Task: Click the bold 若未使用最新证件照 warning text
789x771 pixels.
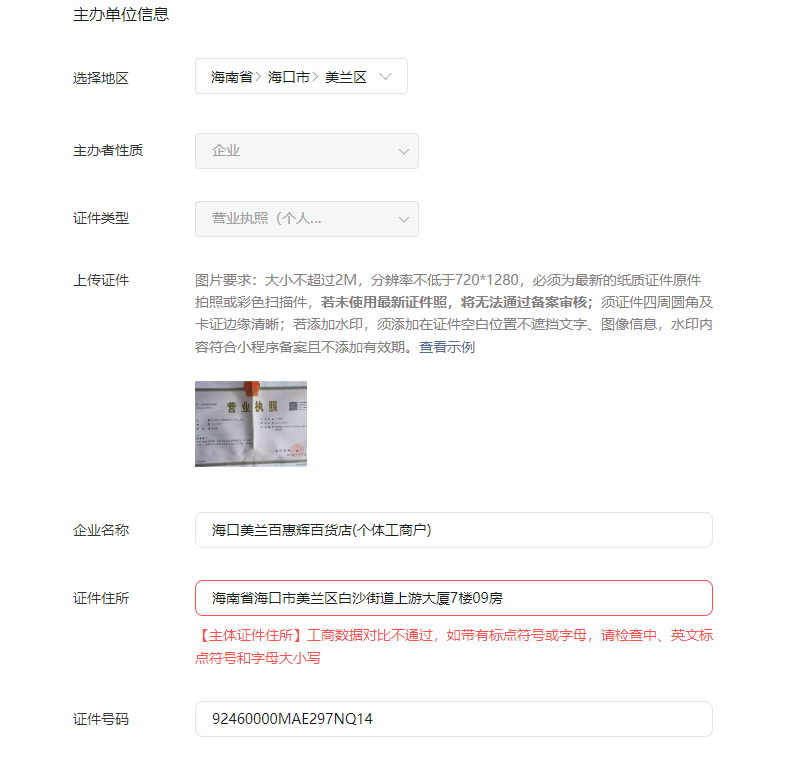Action: coord(384,302)
